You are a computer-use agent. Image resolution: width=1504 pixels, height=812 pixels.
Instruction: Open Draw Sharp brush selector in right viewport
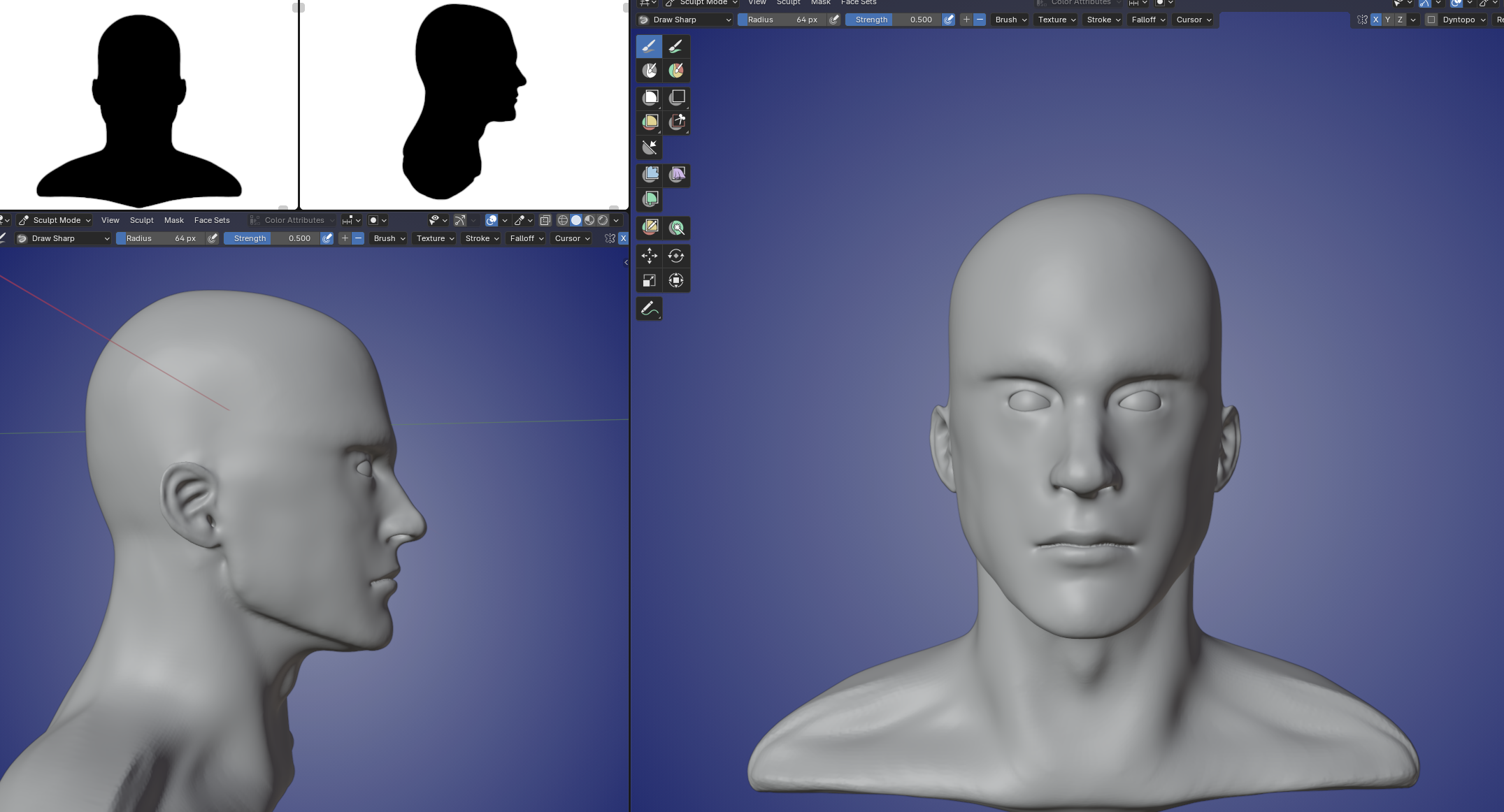click(x=685, y=20)
